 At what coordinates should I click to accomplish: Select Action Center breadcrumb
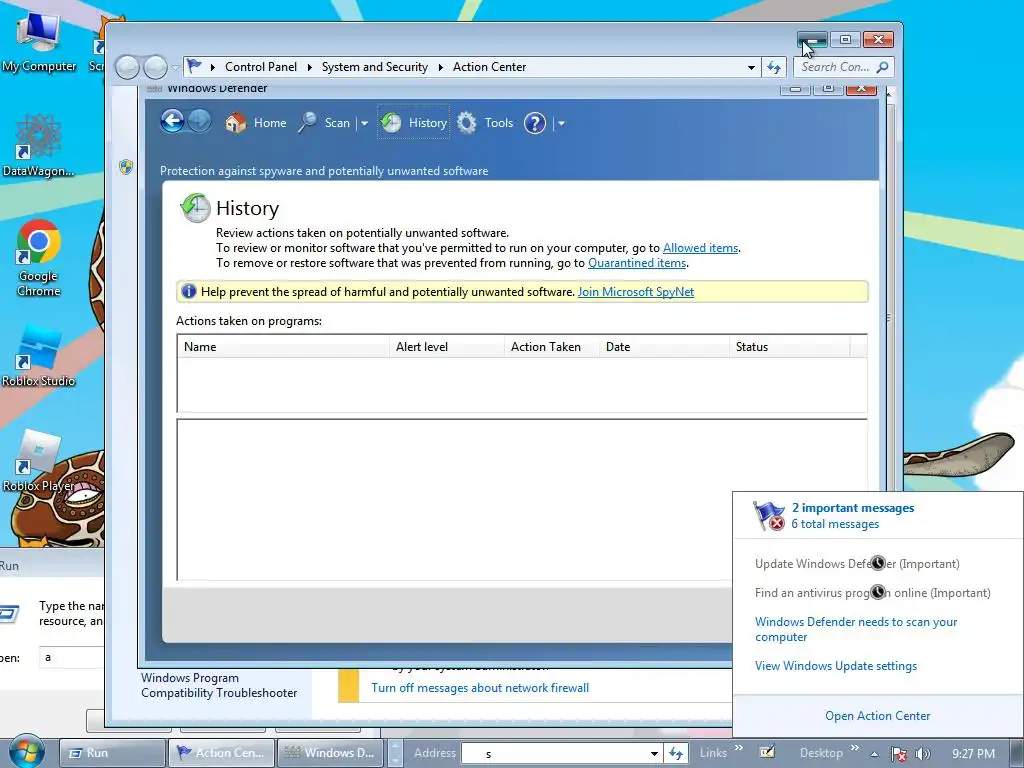point(489,67)
